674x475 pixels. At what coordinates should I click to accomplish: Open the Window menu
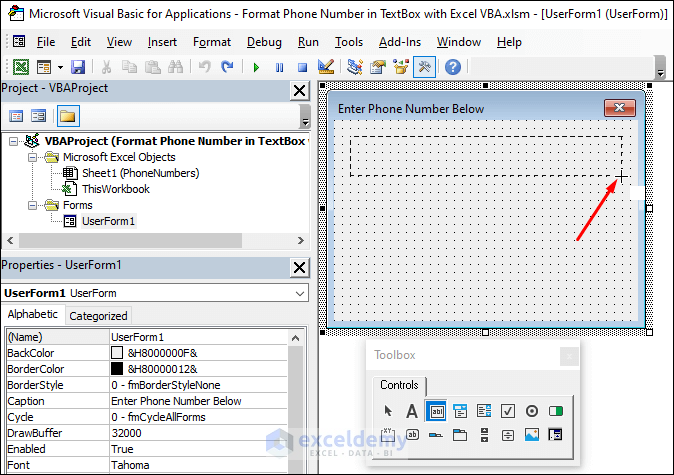(459, 42)
